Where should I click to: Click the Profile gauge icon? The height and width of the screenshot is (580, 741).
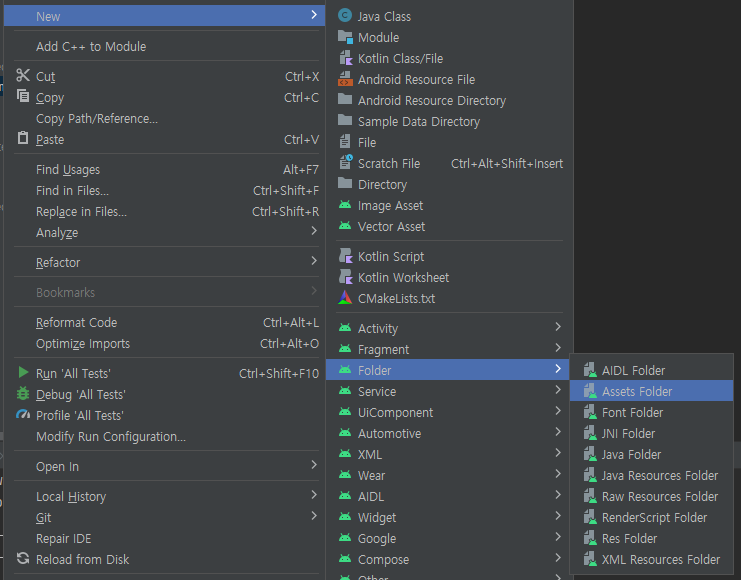[x=23, y=415]
